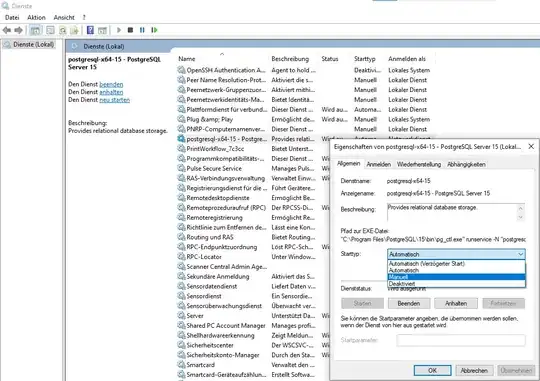
Task: Click the 'neu starten' service link
Action: point(114,100)
